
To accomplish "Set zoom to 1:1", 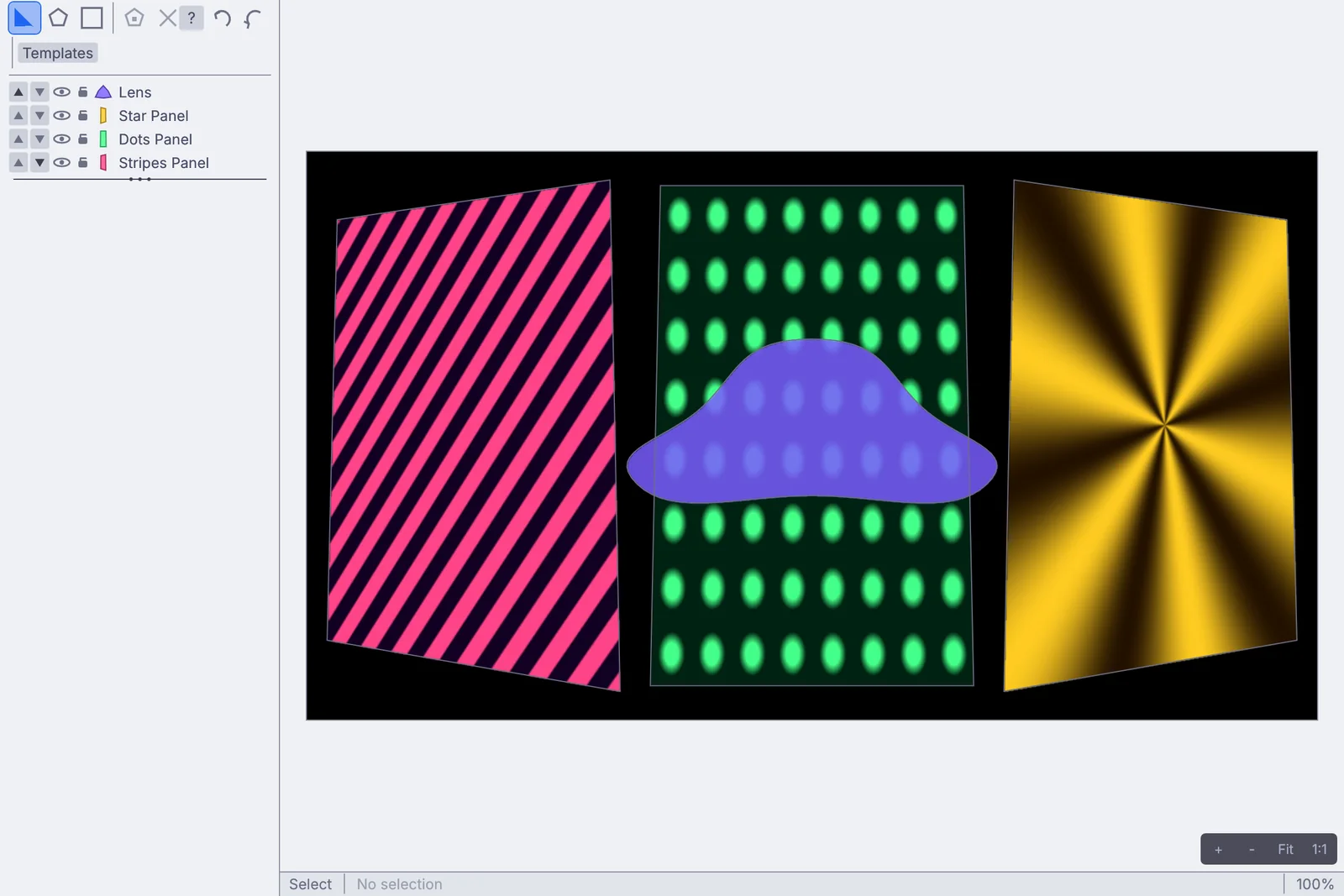I will click(x=1320, y=850).
